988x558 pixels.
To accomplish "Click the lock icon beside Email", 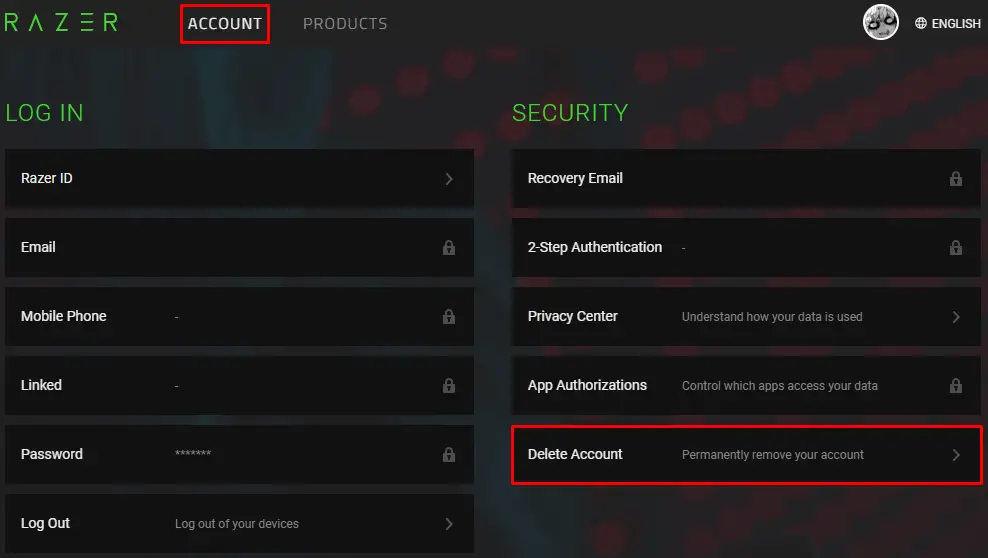I will coord(449,248).
